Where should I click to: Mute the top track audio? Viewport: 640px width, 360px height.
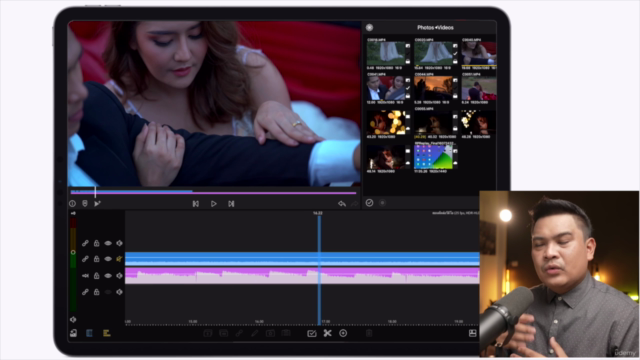(x=119, y=243)
